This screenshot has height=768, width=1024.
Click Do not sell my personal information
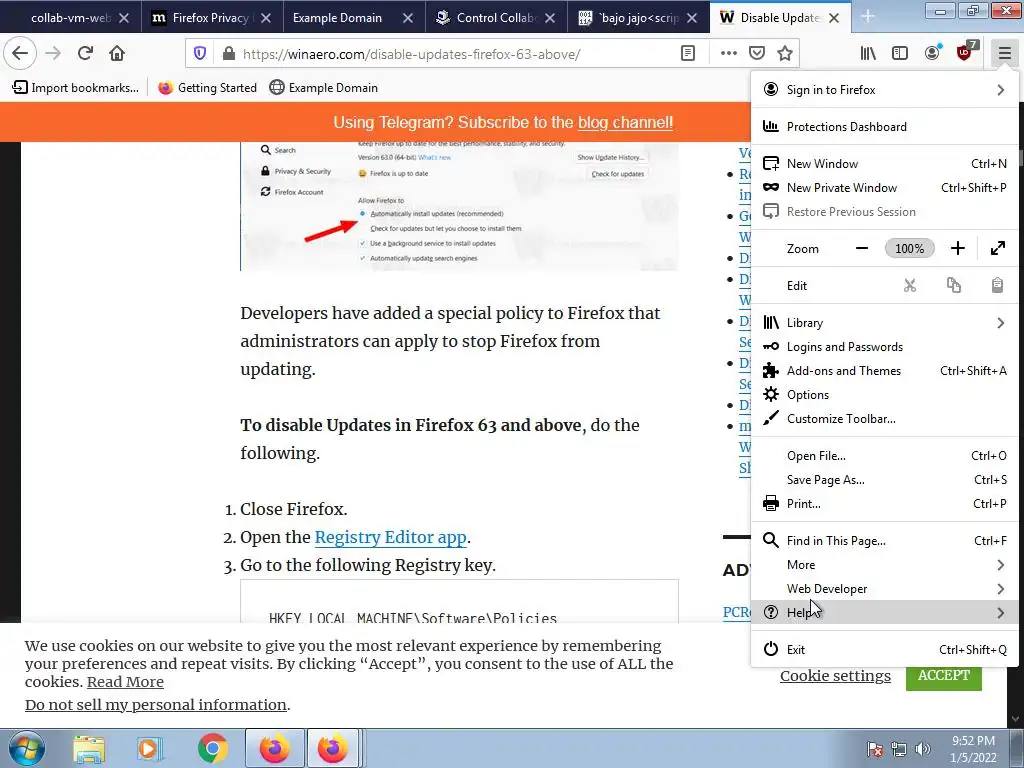[x=155, y=705]
